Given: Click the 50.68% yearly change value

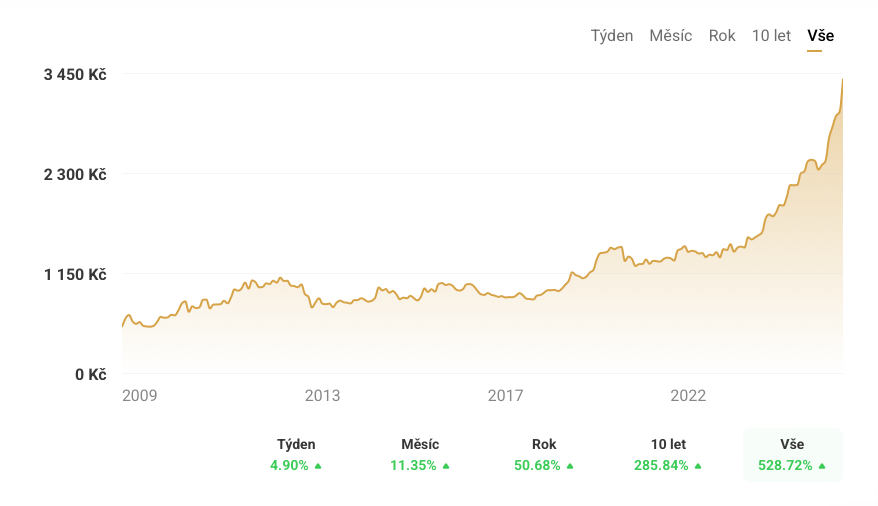Looking at the screenshot, I should point(537,466).
